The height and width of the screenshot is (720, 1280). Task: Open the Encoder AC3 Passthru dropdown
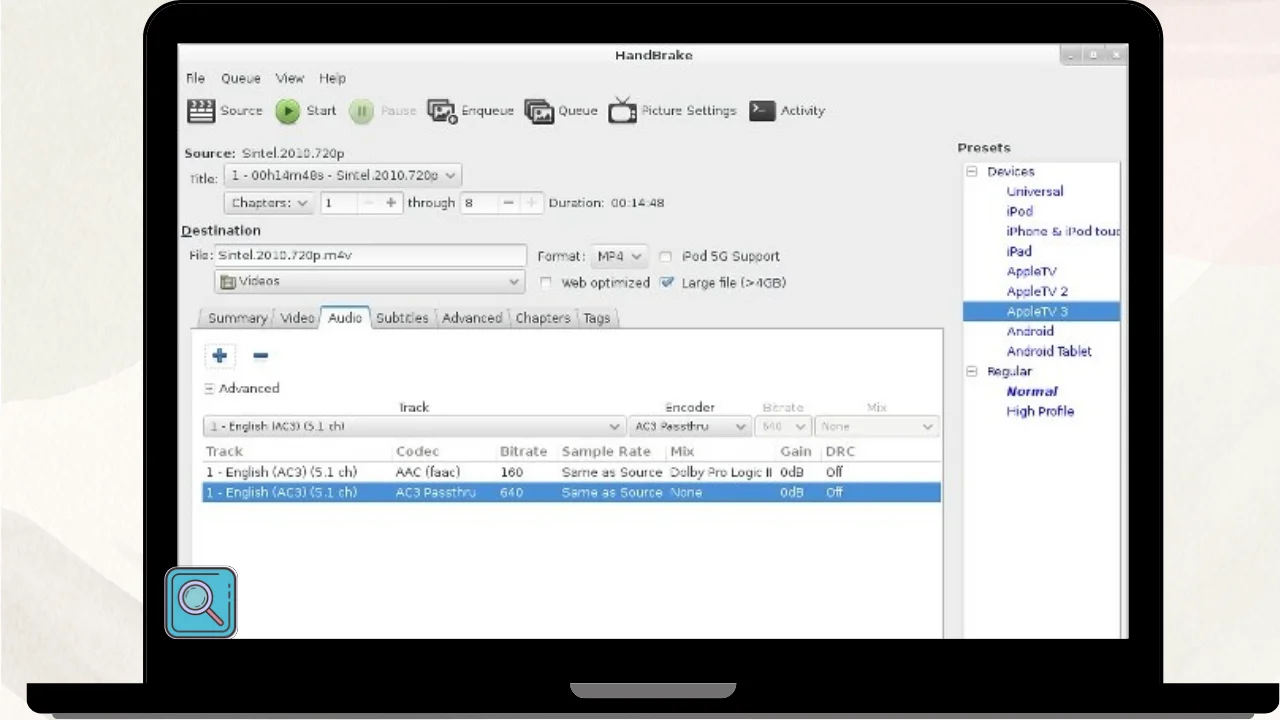(690, 427)
